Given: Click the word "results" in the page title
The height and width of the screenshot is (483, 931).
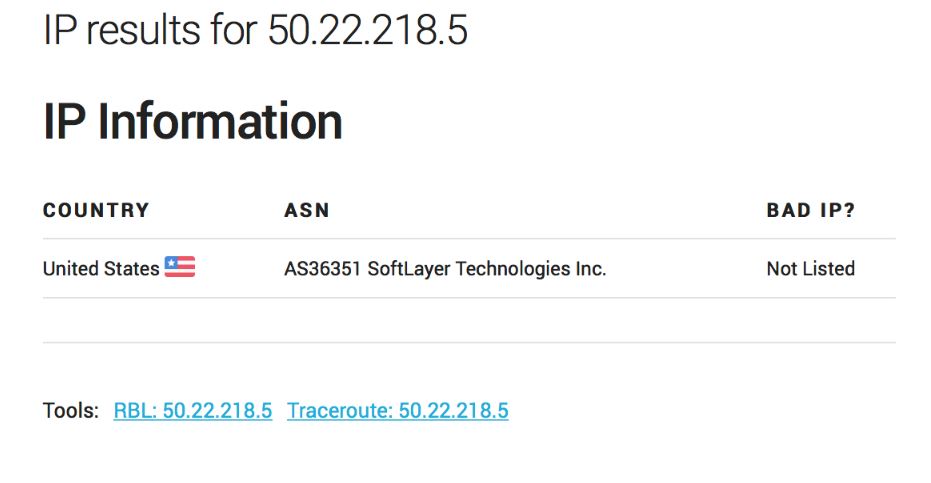Looking at the screenshot, I should [x=139, y=31].
